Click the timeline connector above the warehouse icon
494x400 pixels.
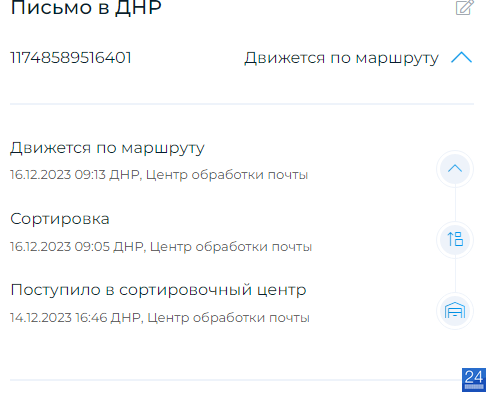(455, 275)
